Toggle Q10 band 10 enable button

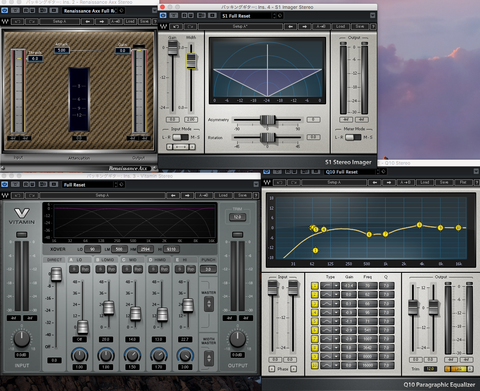point(315,365)
